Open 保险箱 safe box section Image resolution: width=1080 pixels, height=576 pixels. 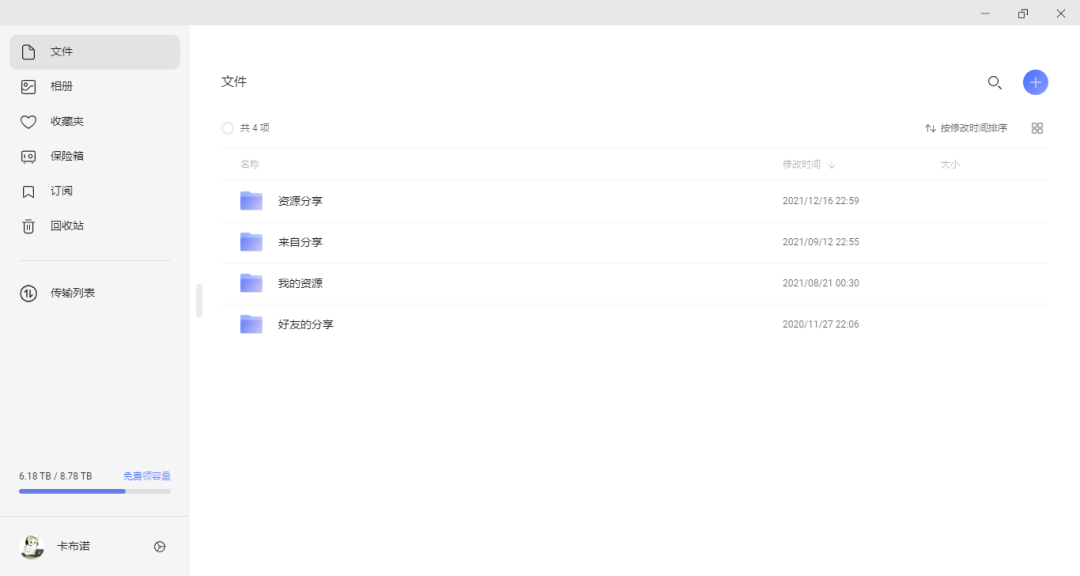(66, 156)
